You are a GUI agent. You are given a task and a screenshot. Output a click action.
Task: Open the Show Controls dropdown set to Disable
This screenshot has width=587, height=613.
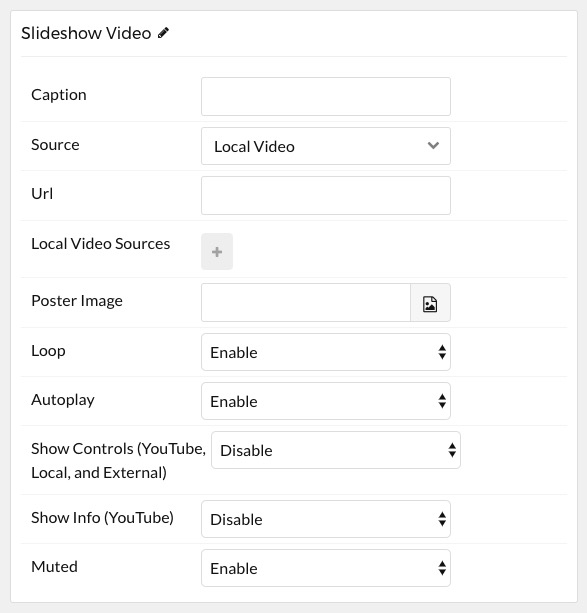click(336, 450)
